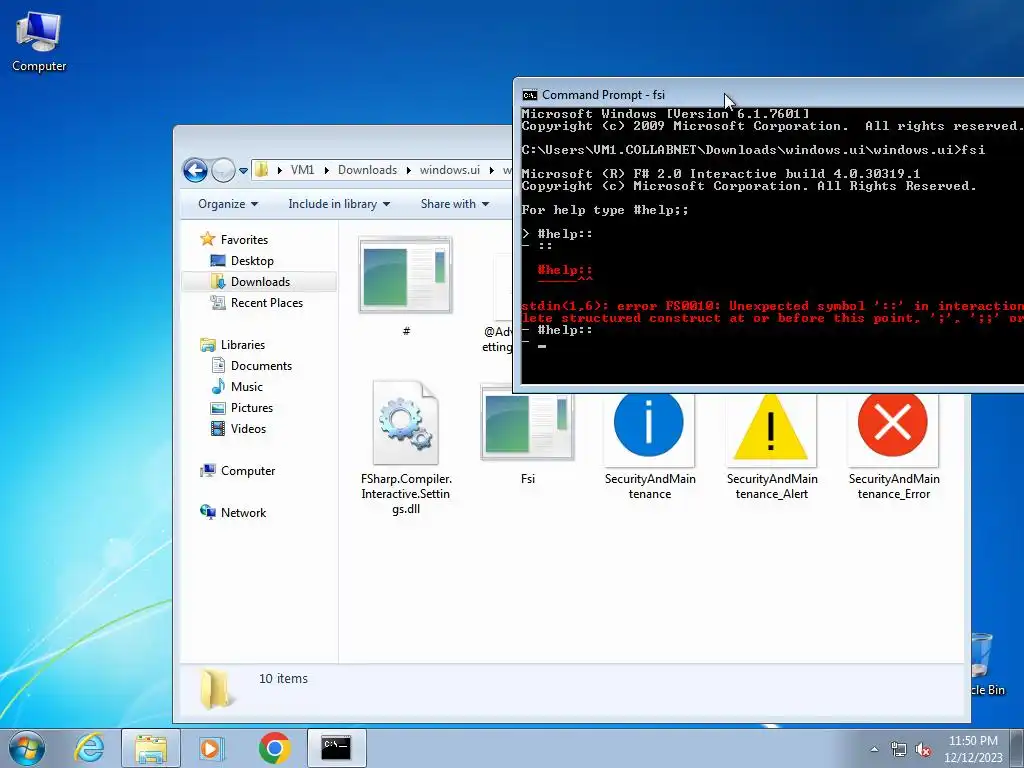Switch to Windows Explorer on the taskbar
Viewport: 1024px width, 768px height.
151,748
